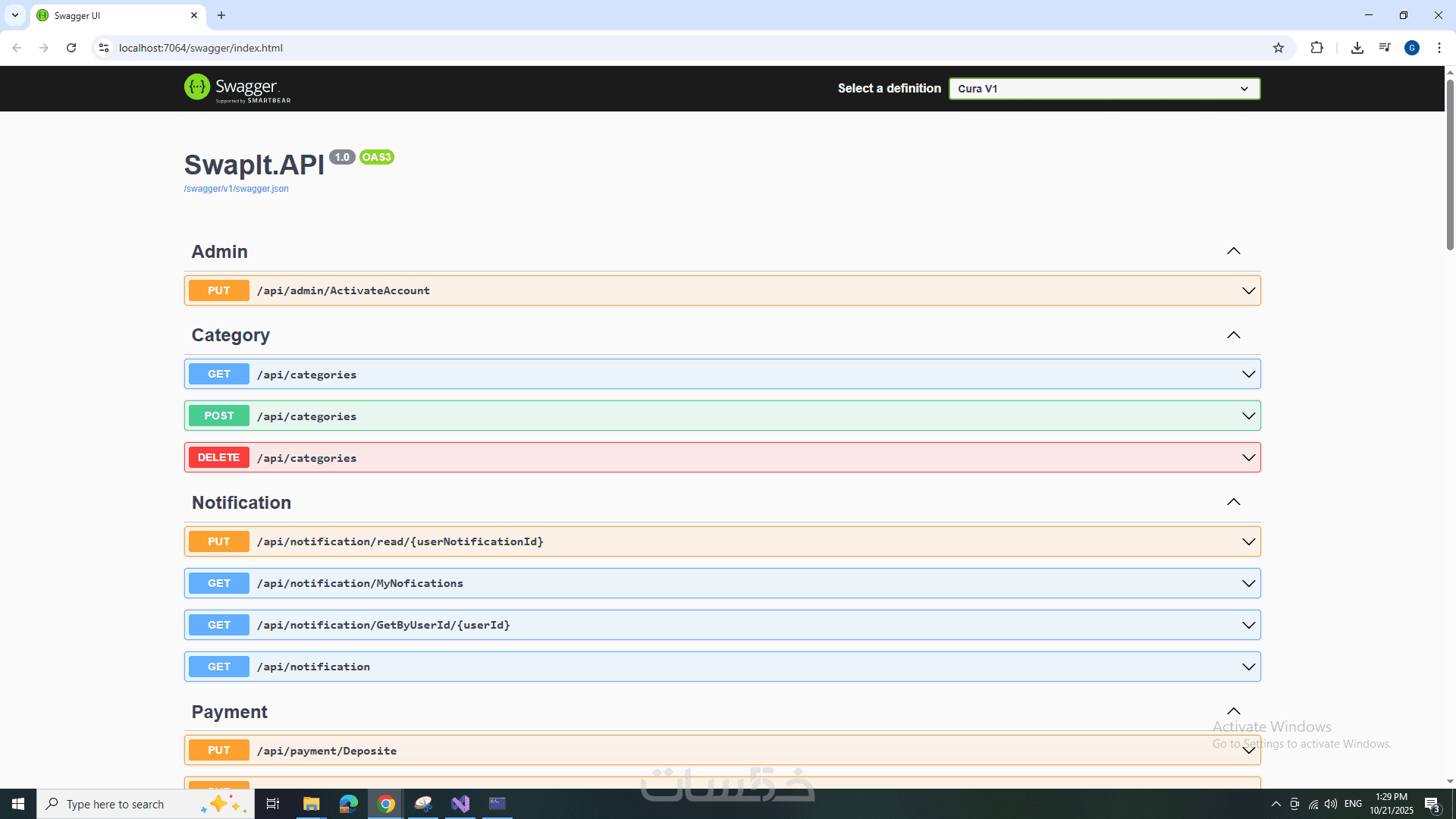
Task: Collapse the Category section chevron
Action: (x=1233, y=335)
